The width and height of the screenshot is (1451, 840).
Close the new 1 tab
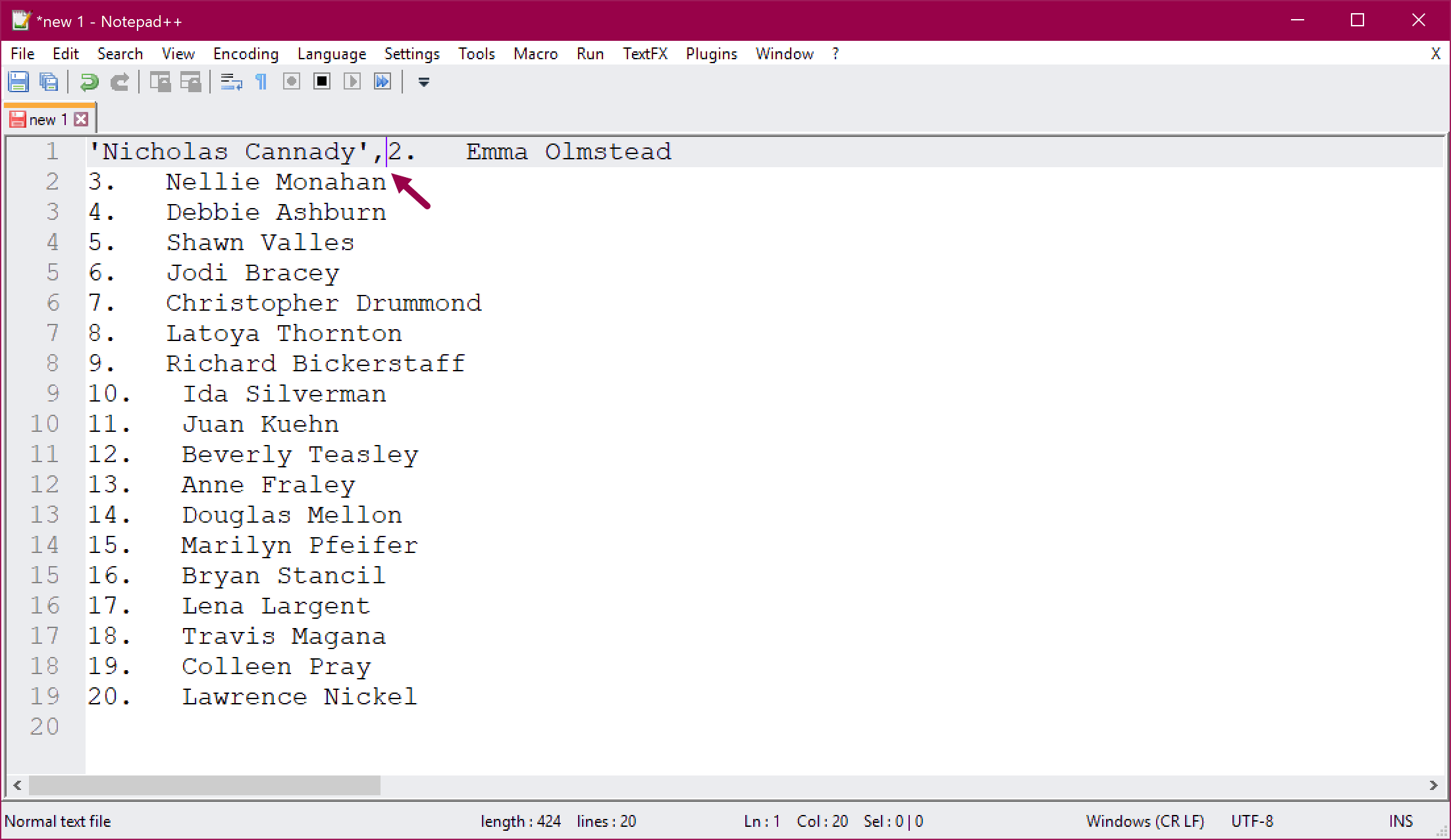click(x=81, y=119)
